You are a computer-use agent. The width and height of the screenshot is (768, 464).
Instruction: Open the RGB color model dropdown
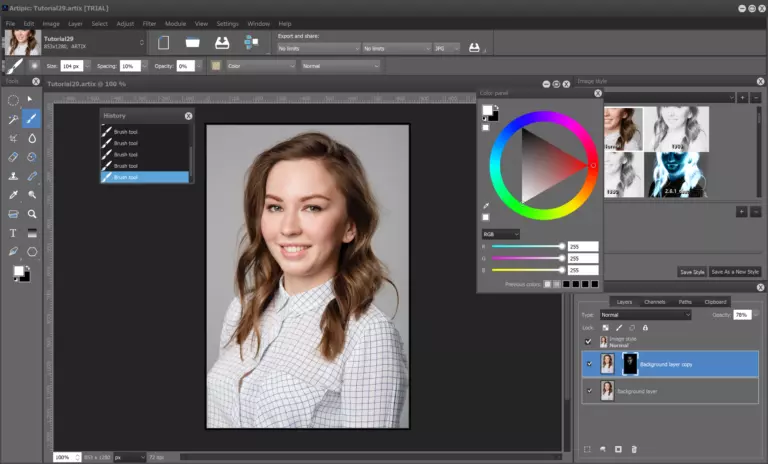(x=500, y=234)
